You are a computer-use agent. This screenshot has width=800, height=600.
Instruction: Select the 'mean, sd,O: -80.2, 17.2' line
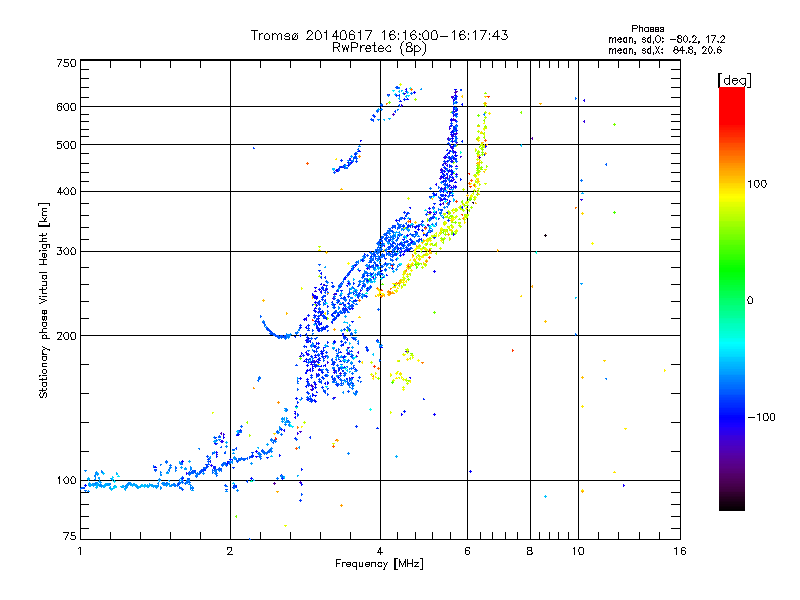(x=666, y=39)
